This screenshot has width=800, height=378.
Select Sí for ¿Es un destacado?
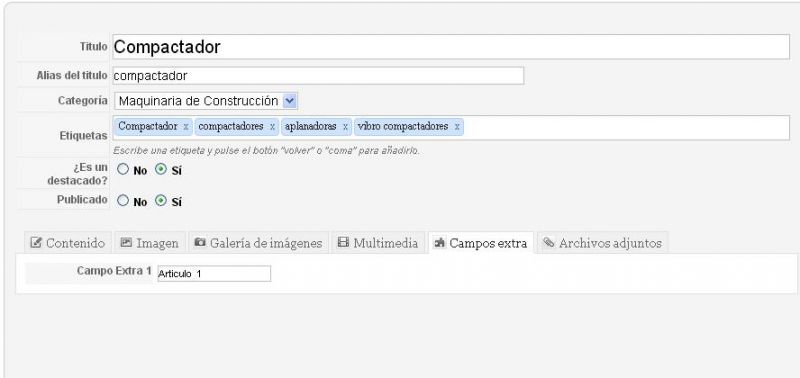tap(161, 170)
